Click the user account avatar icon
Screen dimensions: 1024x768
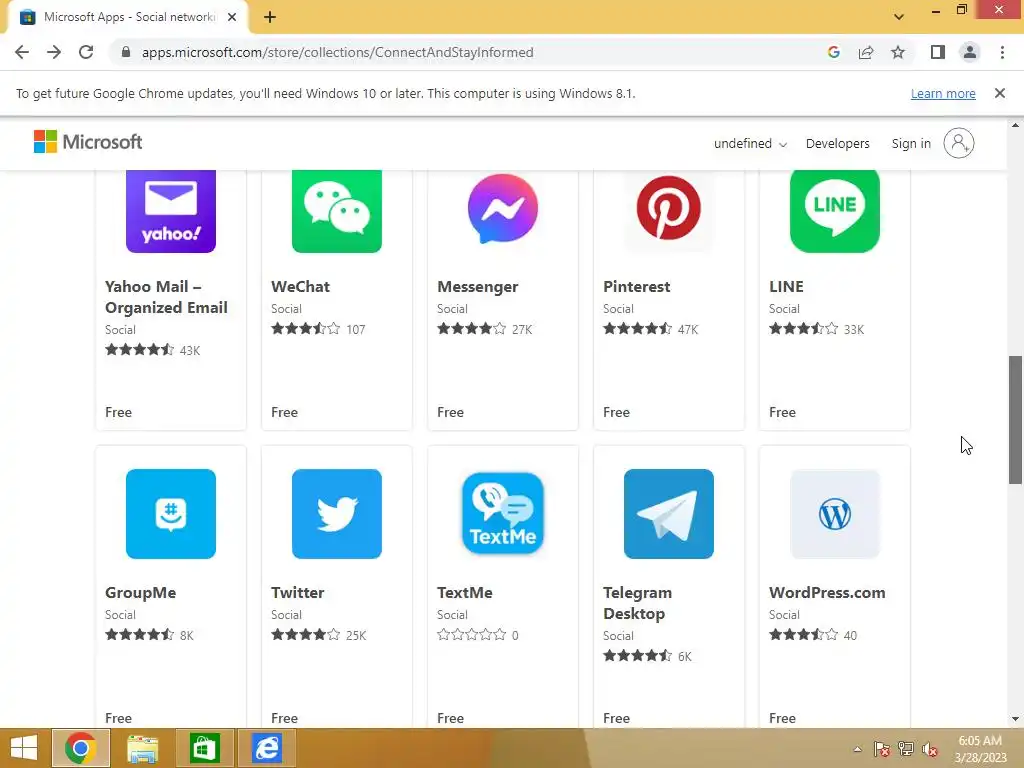pyautogui.click(x=959, y=143)
